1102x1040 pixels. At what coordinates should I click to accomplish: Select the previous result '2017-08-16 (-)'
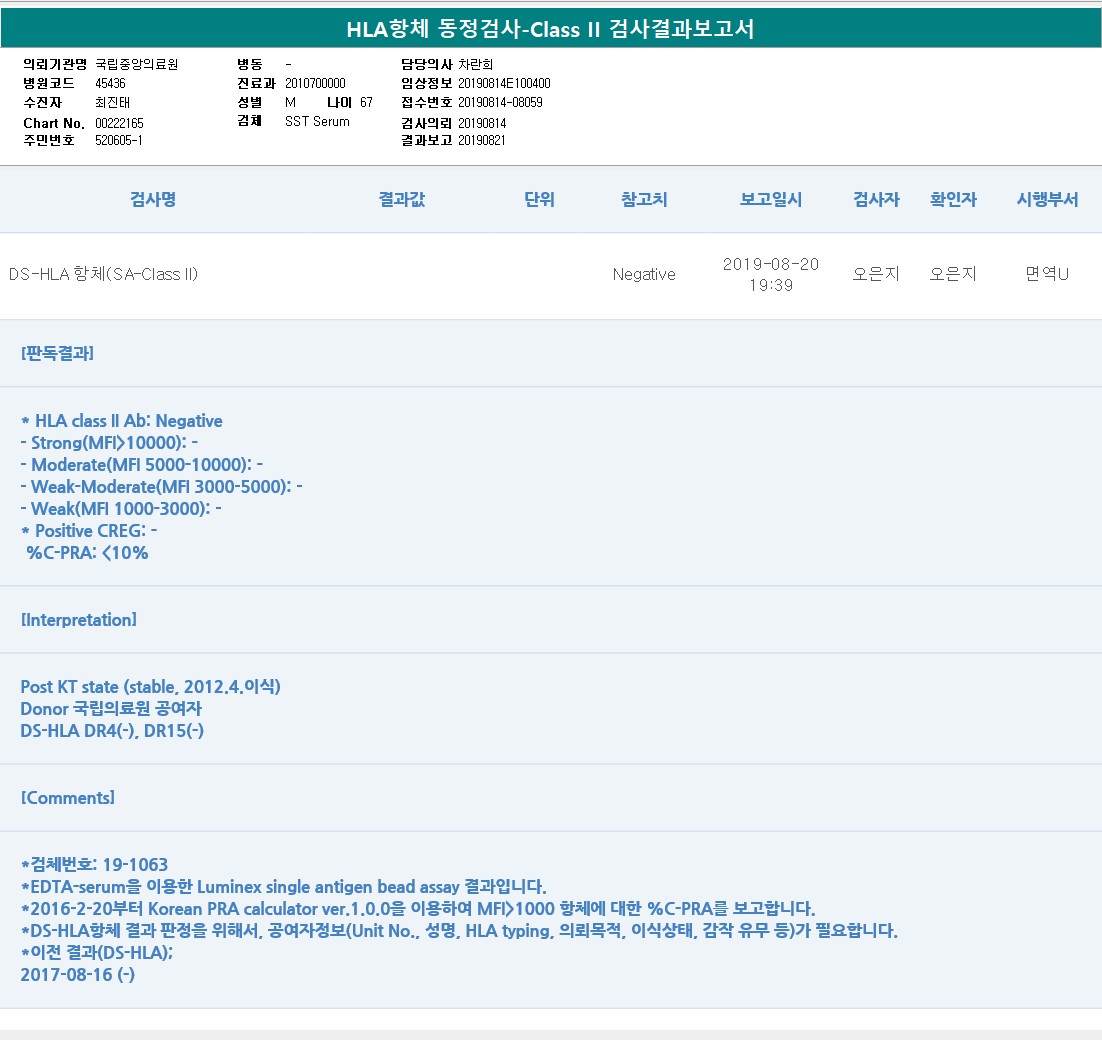pyautogui.click(x=77, y=975)
